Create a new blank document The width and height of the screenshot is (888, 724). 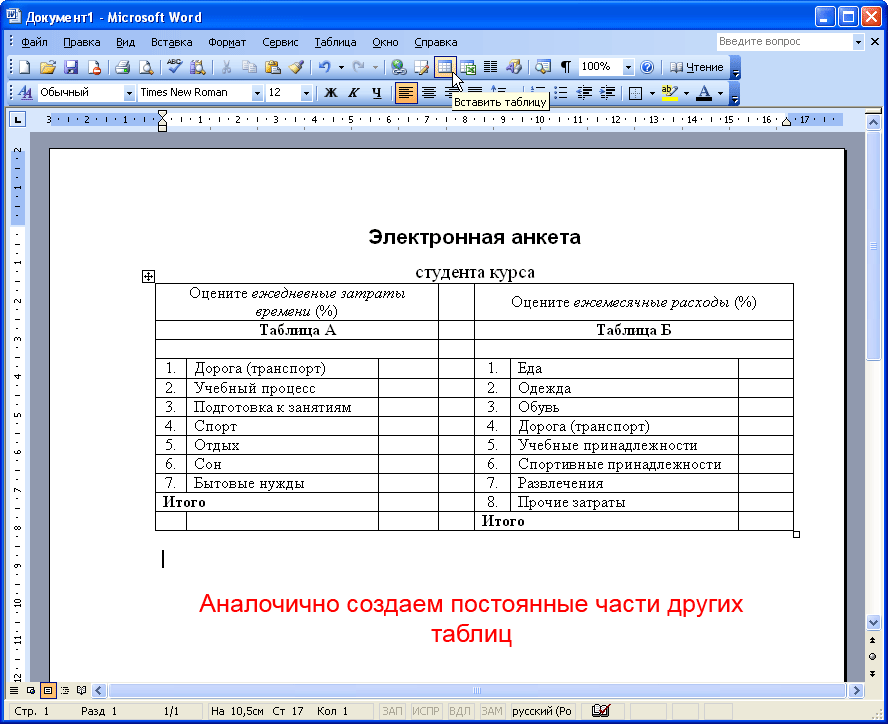click(24, 67)
